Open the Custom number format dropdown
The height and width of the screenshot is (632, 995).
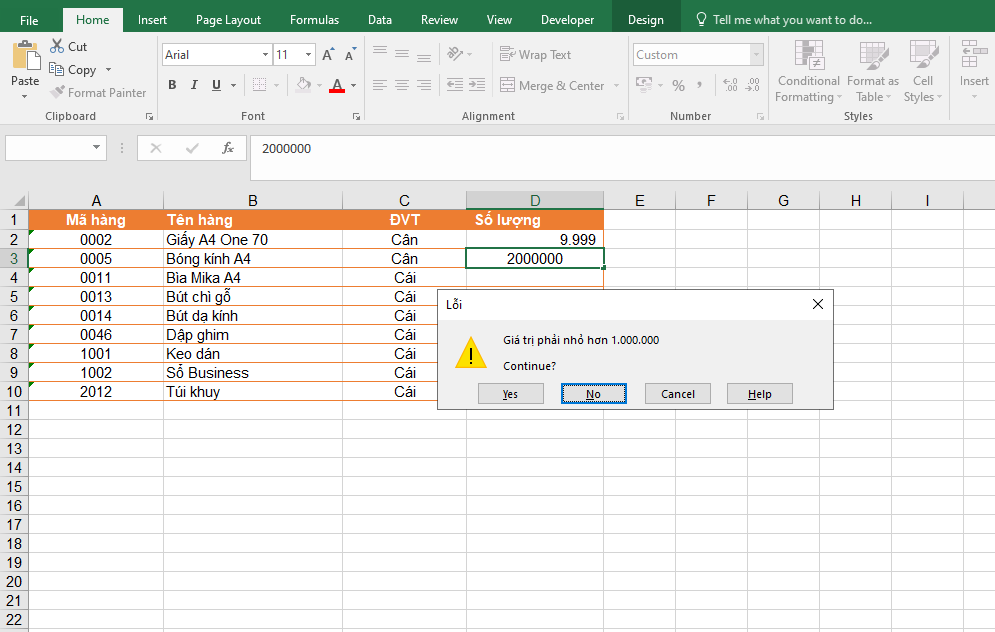(756, 55)
